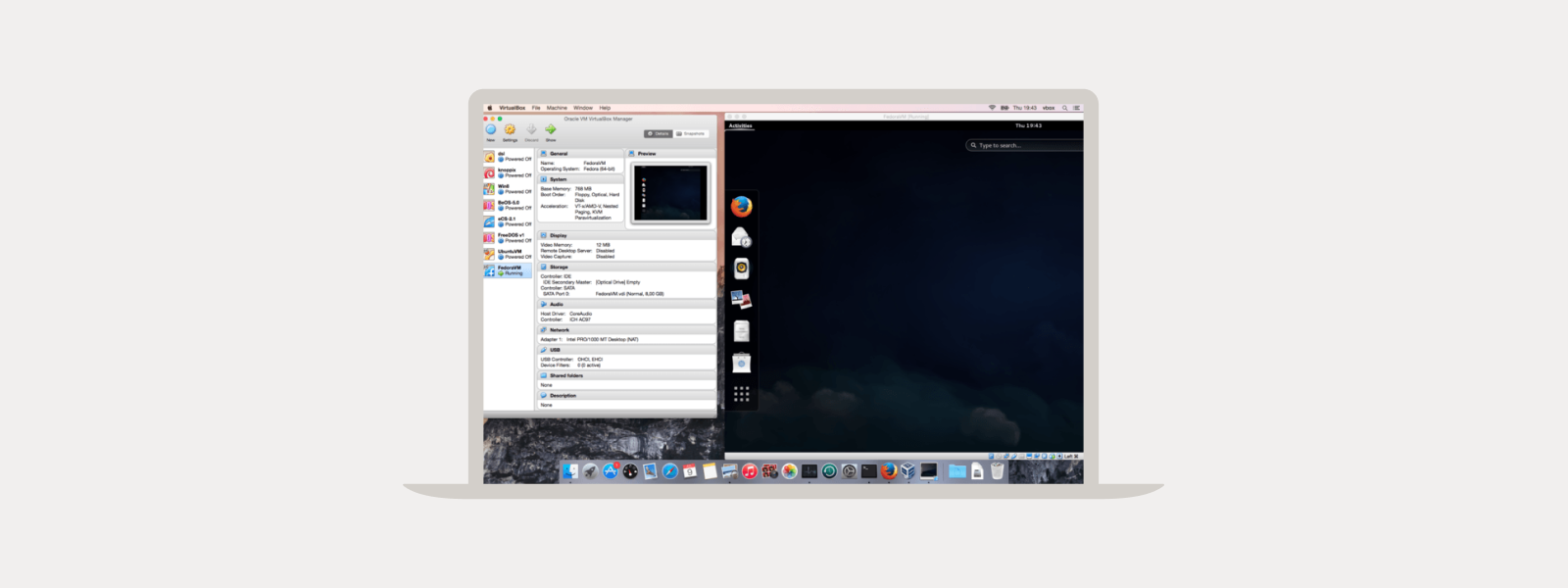Viewport: 1568px width, 588px height.
Task: Select the FreeDOS v1 virtual machine
Action: pos(508,238)
